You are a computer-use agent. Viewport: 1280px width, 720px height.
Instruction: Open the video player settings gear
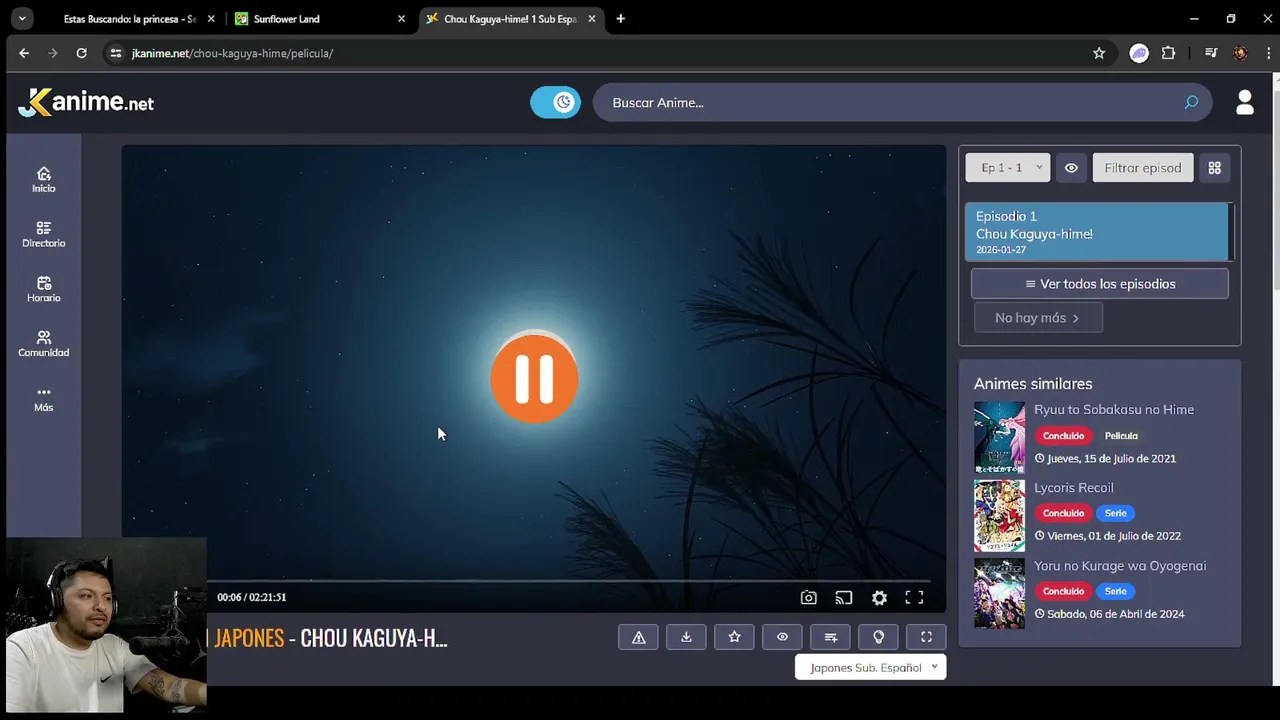(x=879, y=598)
